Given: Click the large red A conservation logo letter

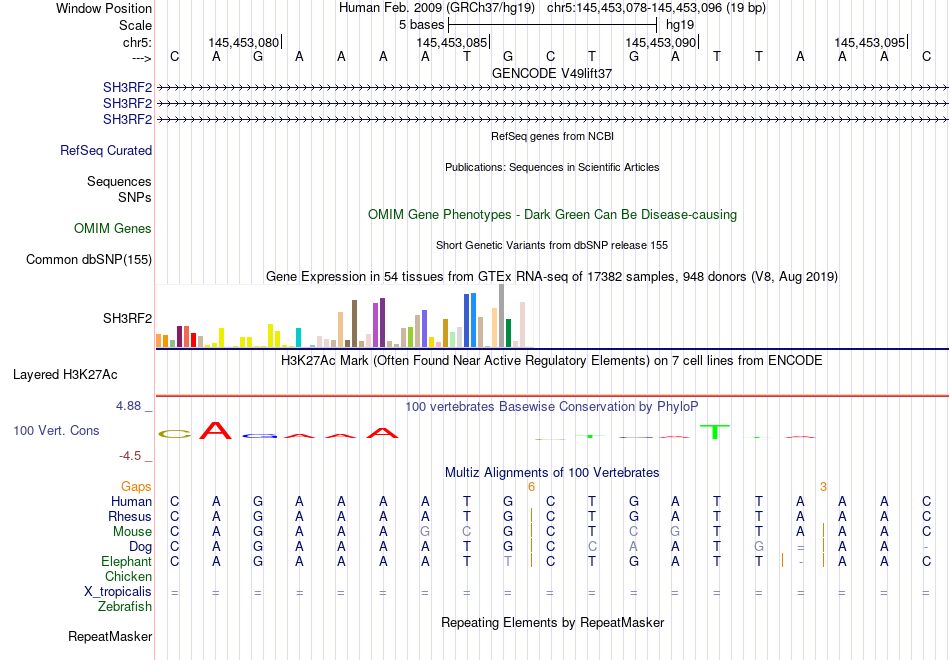Looking at the screenshot, I should 216,430.
